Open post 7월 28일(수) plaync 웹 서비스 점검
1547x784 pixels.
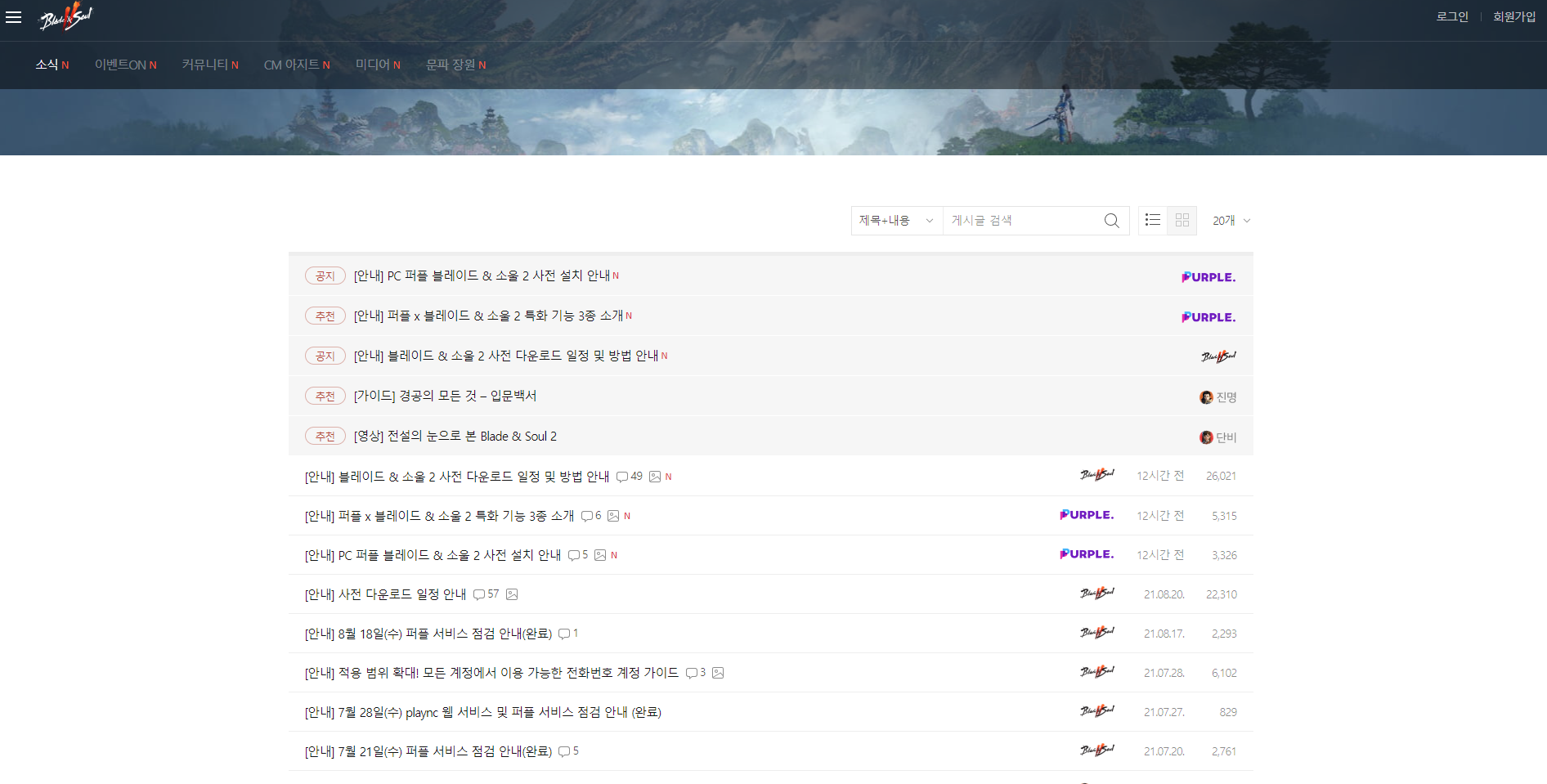pos(483,712)
